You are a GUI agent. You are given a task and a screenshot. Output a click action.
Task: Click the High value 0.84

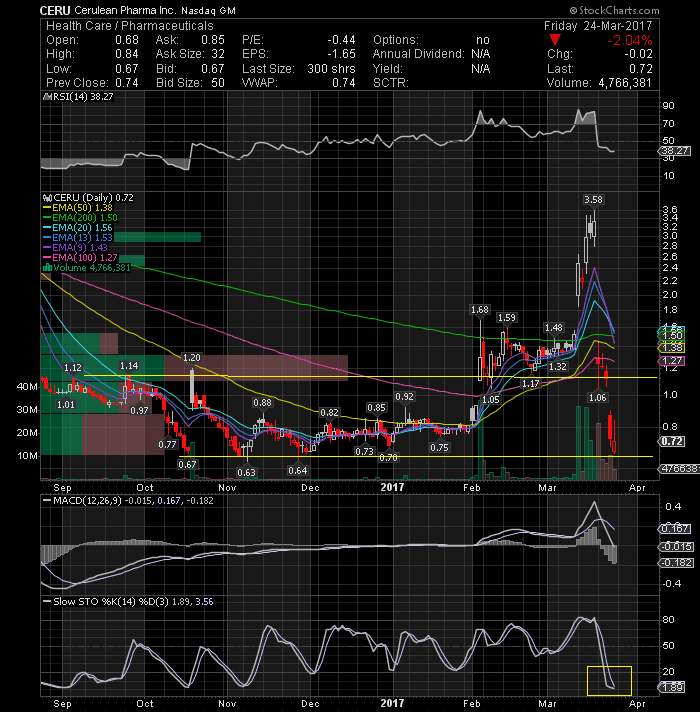tap(127, 54)
